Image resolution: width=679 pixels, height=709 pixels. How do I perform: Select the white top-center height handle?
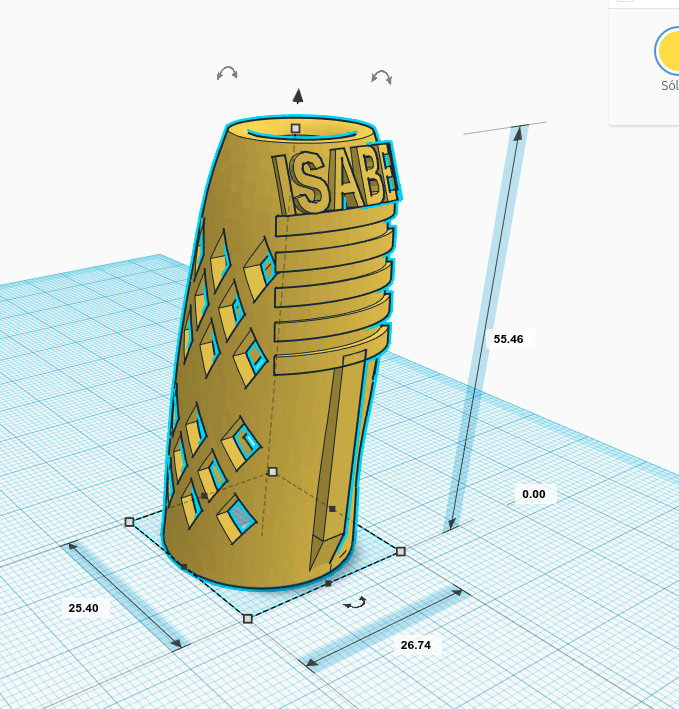(296, 128)
